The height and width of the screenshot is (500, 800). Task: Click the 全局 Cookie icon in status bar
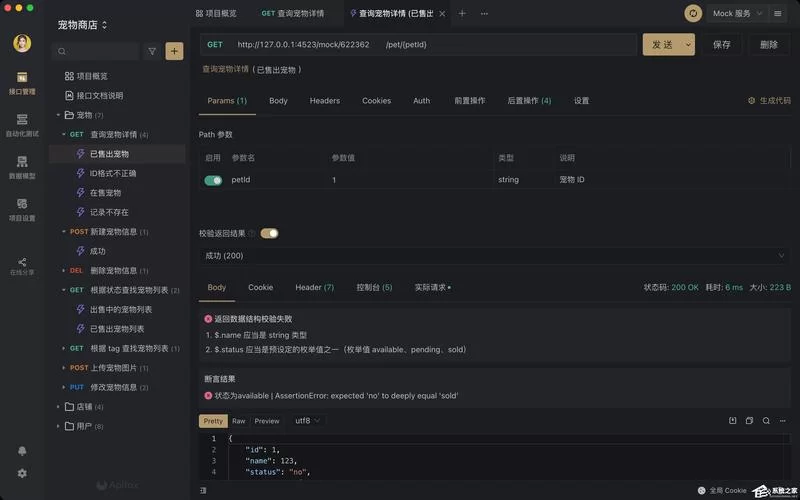click(702, 490)
